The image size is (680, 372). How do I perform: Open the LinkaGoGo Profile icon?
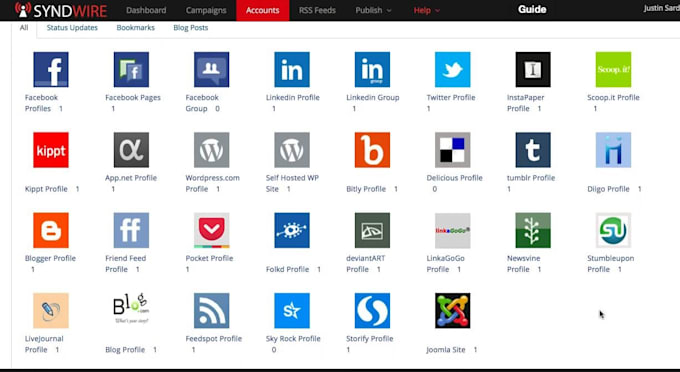[452, 230]
